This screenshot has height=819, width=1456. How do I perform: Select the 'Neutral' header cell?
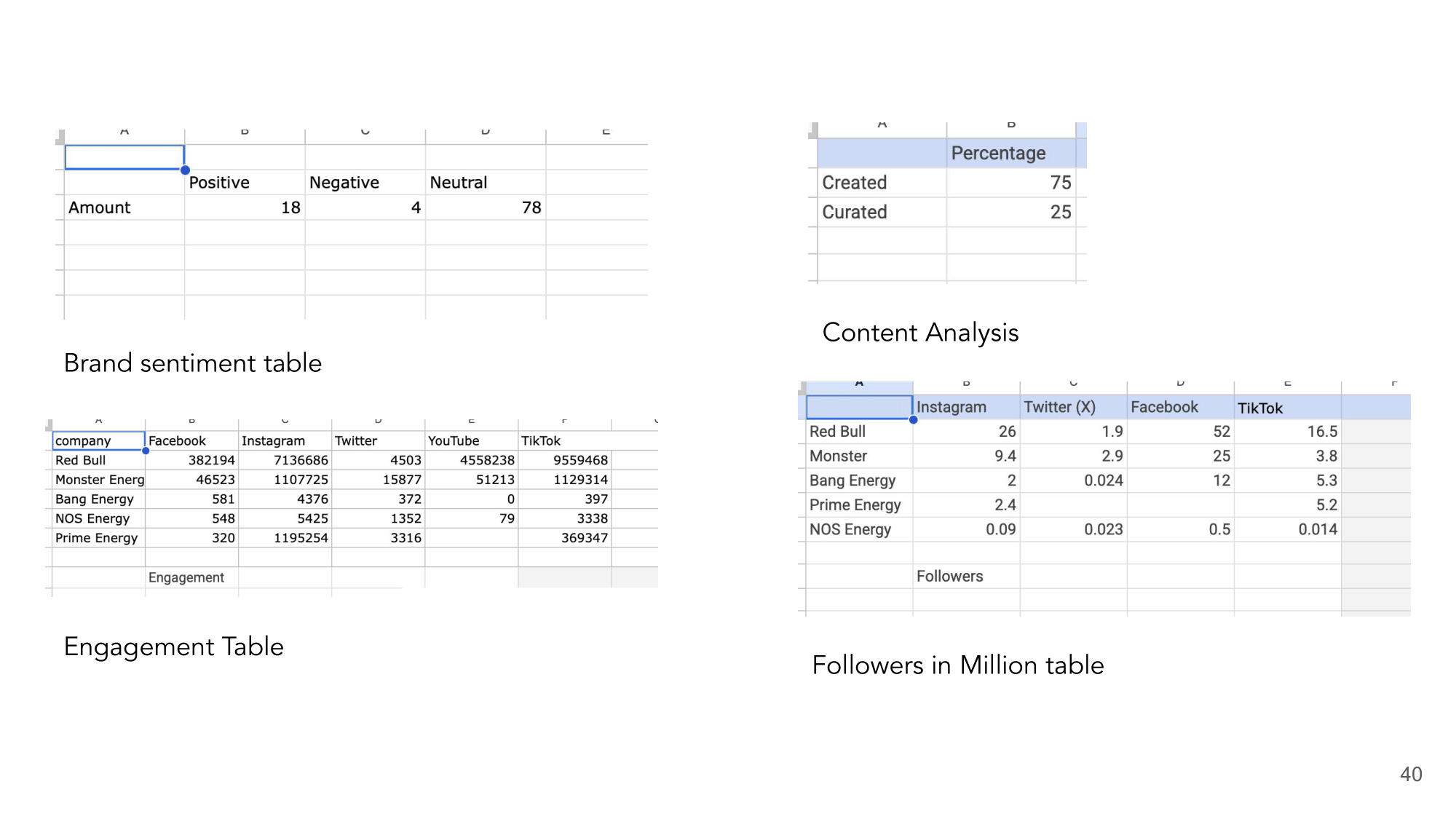tap(485, 182)
